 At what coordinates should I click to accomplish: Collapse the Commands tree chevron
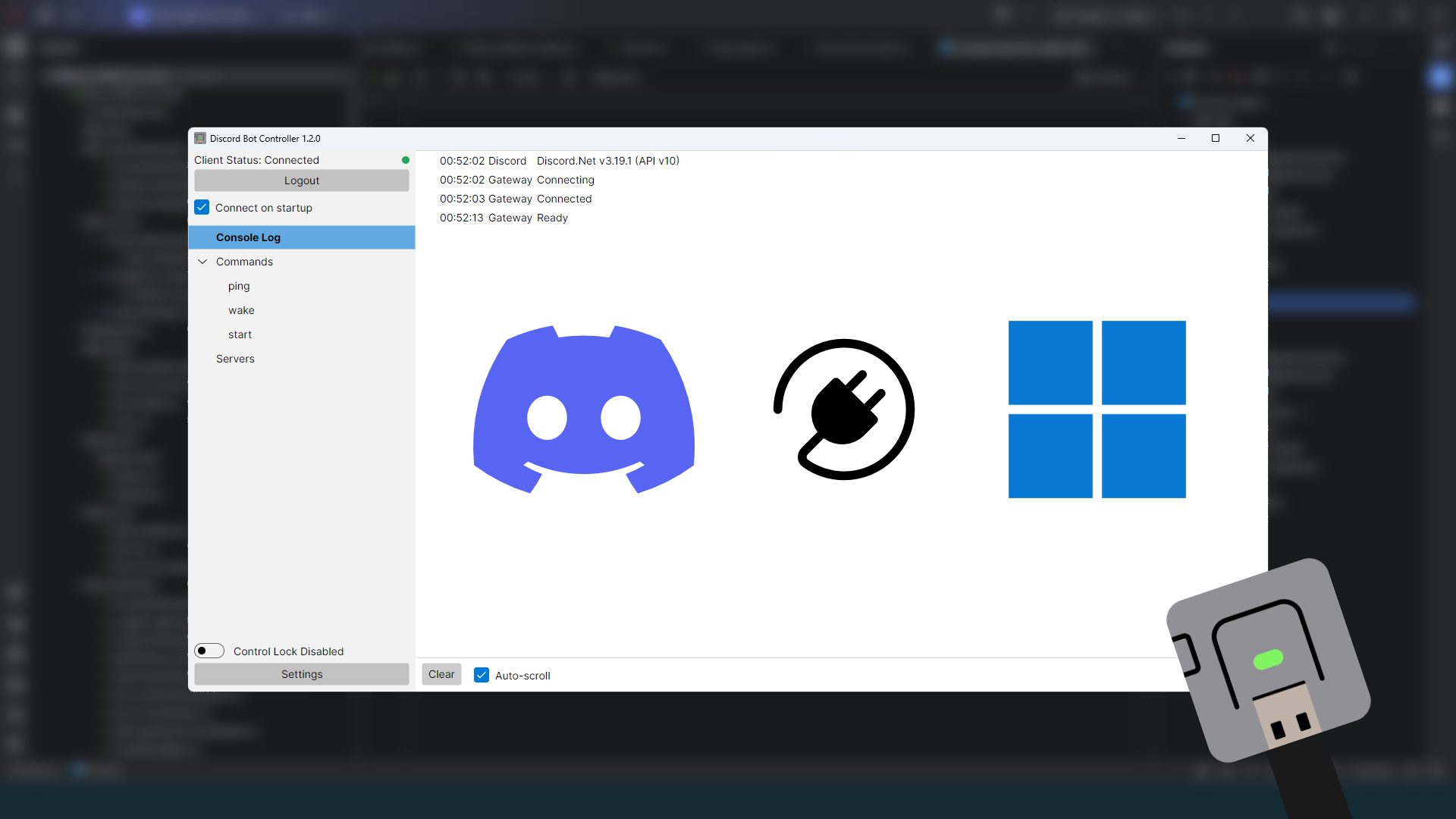(x=202, y=262)
